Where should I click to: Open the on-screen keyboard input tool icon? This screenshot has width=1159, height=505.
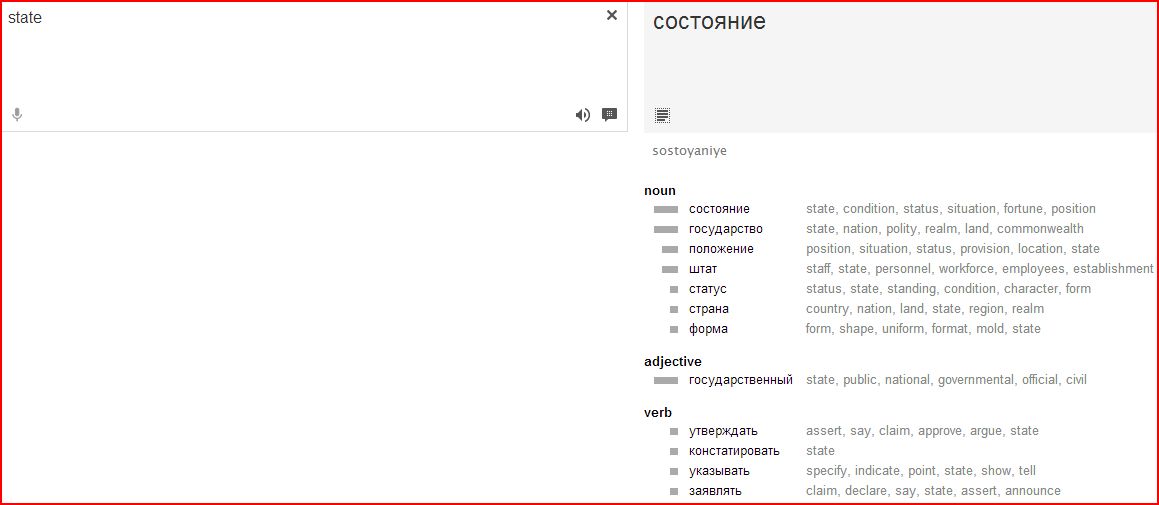609,115
